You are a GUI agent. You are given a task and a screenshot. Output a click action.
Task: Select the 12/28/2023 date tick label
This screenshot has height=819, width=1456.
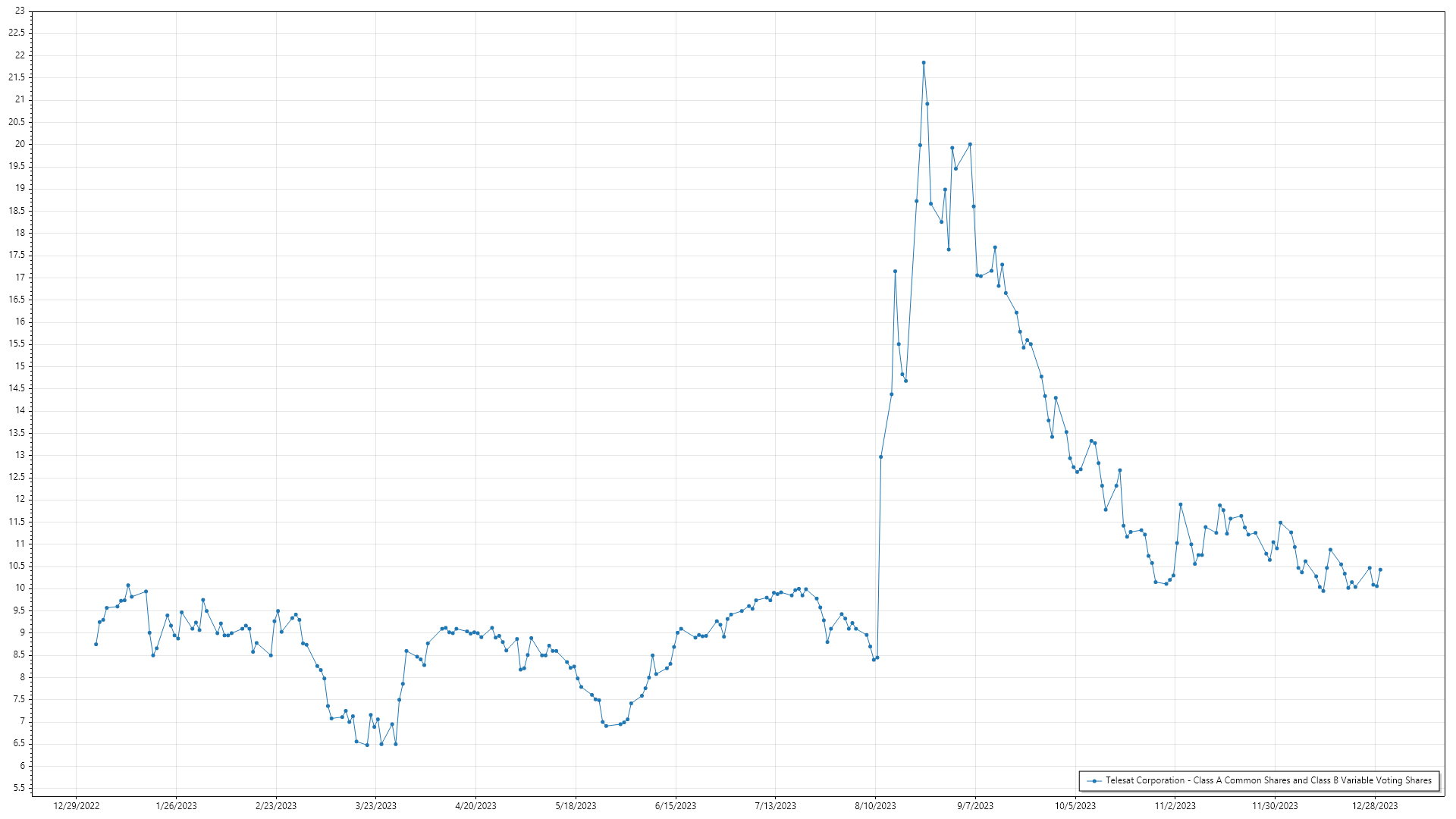point(1375,806)
